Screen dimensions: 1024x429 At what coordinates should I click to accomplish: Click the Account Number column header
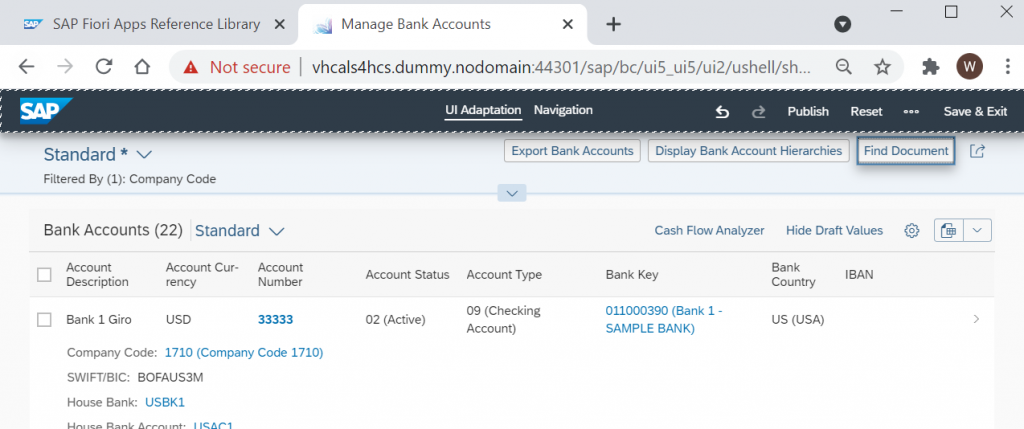click(281, 275)
